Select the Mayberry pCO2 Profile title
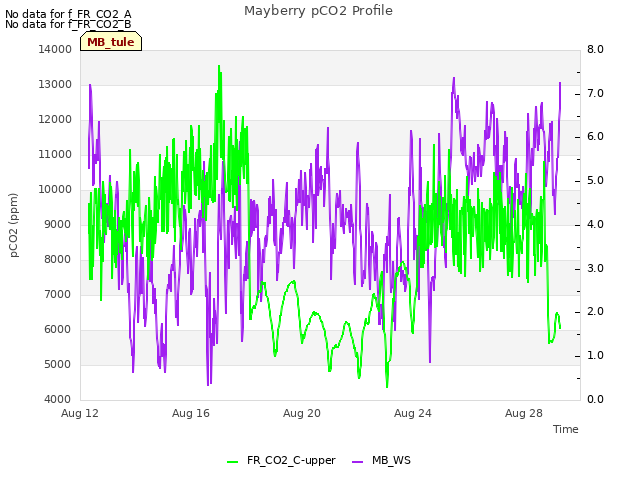640x480 pixels. point(318,11)
